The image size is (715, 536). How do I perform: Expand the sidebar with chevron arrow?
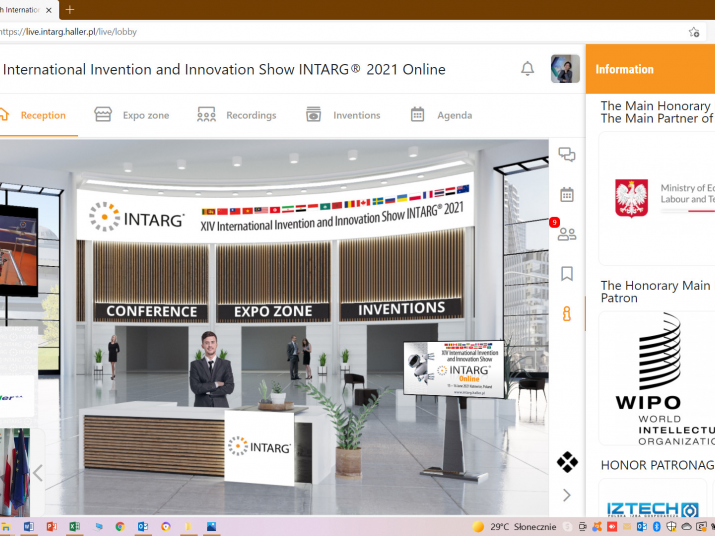[x=567, y=495]
